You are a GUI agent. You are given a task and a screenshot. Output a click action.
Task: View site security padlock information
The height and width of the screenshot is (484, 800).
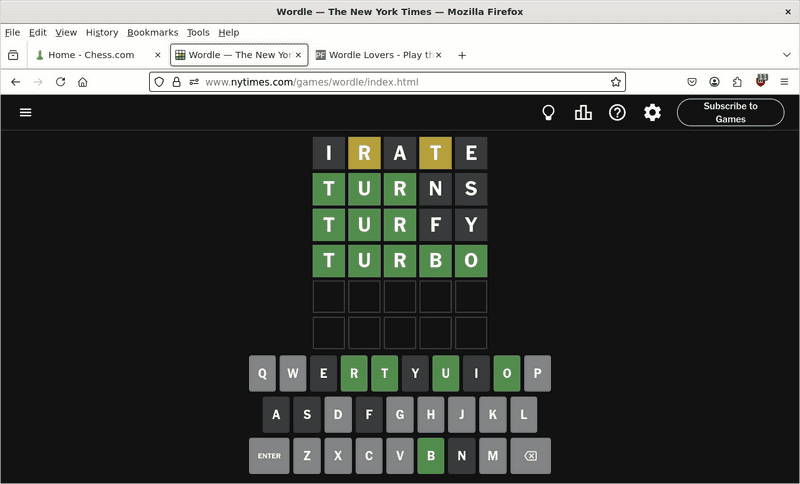[x=177, y=82]
